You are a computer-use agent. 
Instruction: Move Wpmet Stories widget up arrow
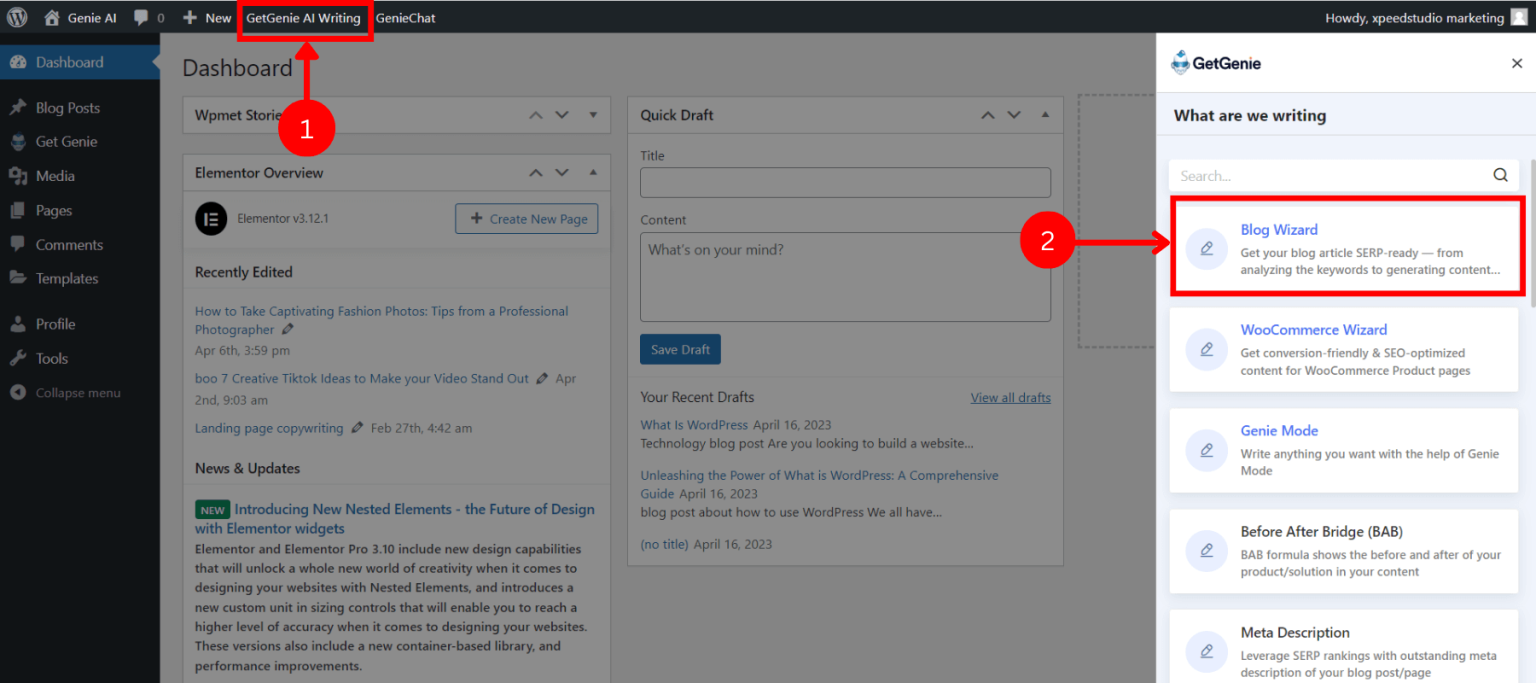(x=536, y=115)
